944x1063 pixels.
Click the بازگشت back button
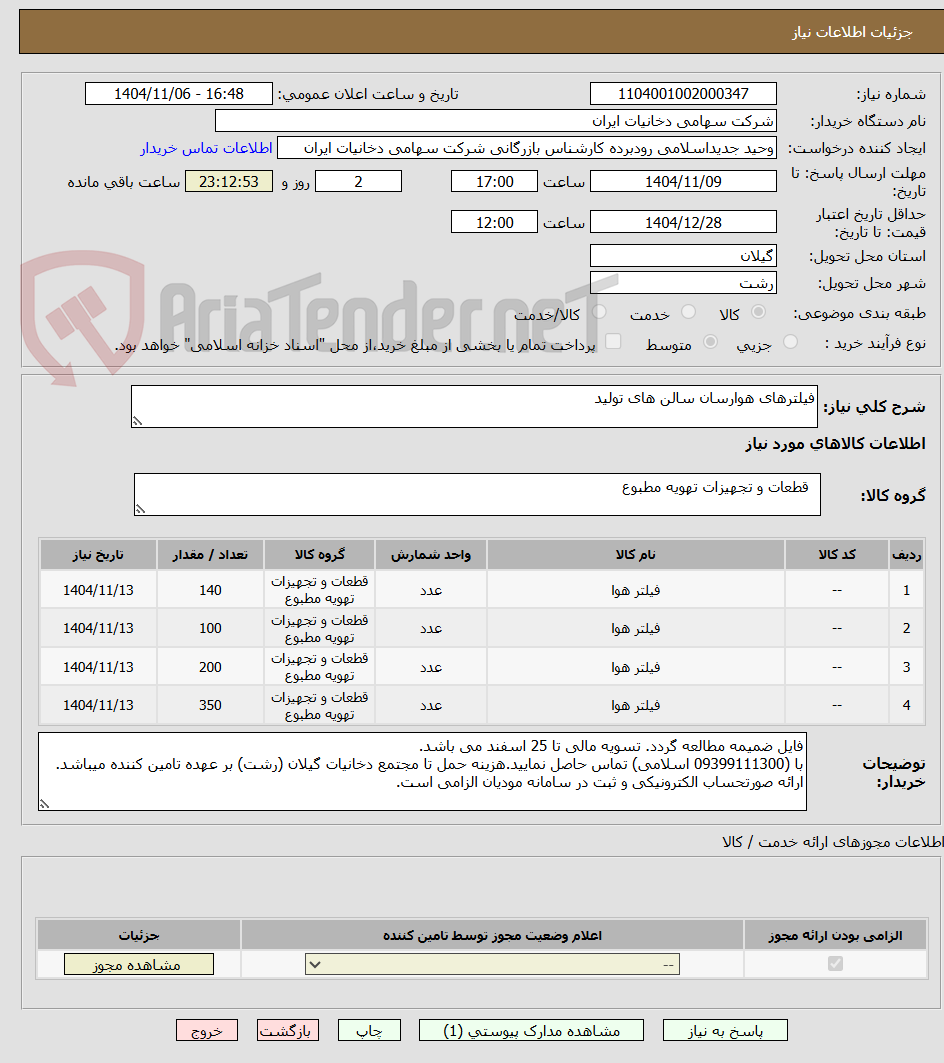pyautogui.click(x=288, y=1030)
